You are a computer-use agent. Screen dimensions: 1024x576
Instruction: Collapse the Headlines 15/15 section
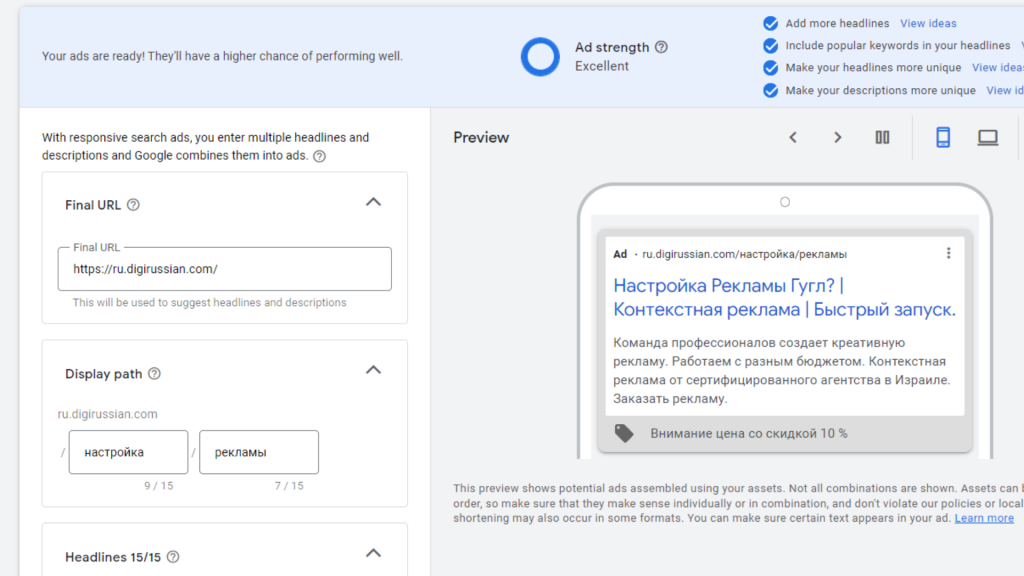tap(373, 554)
